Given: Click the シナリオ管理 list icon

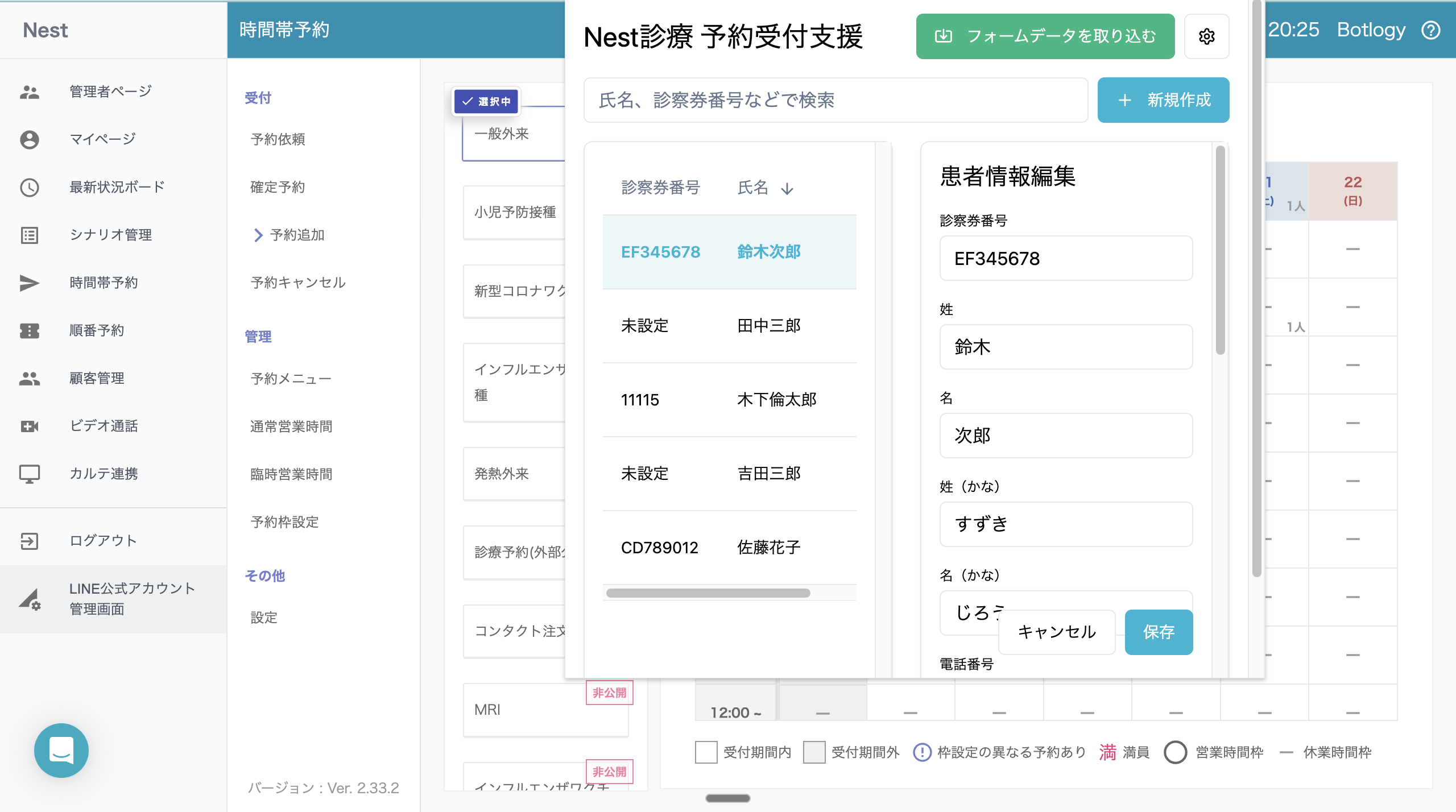Looking at the screenshot, I should (30, 235).
